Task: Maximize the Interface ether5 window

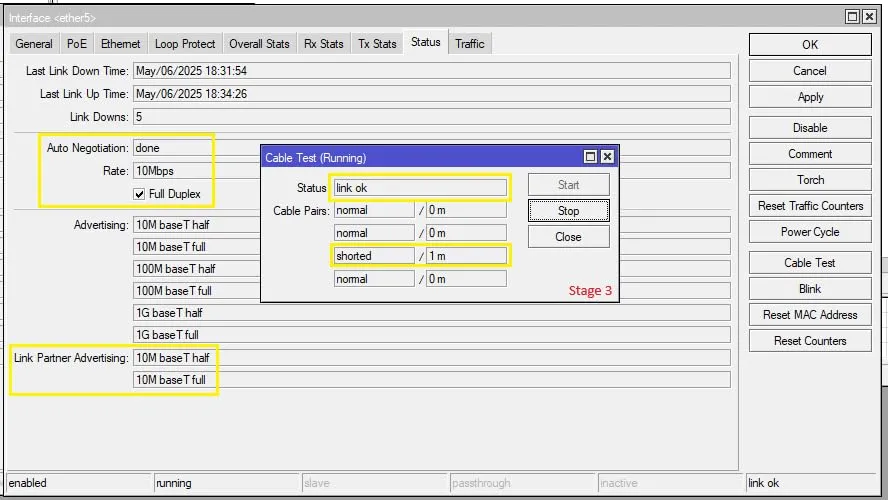Action: [x=852, y=17]
